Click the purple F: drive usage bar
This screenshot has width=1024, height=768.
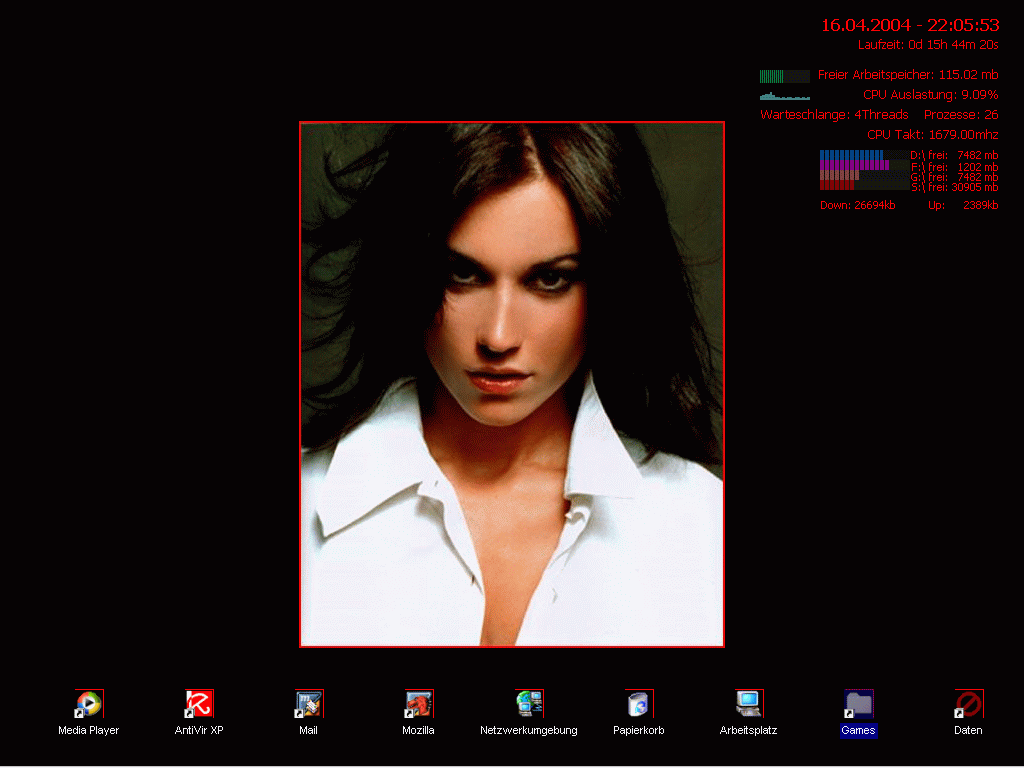point(854,165)
